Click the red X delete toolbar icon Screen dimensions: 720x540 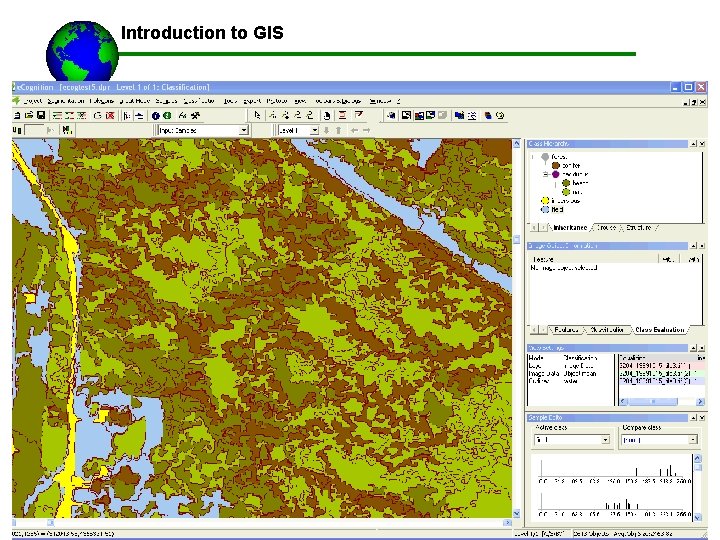[110, 116]
